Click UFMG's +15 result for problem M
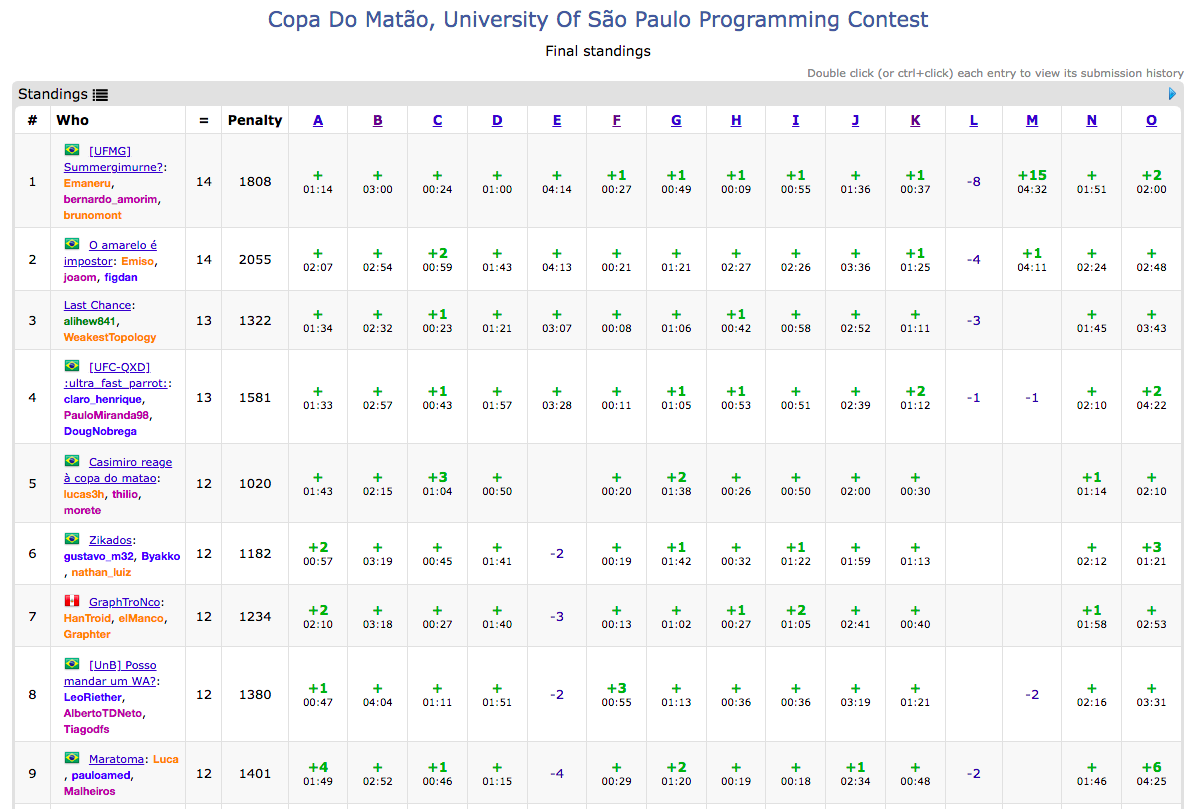 1032,181
